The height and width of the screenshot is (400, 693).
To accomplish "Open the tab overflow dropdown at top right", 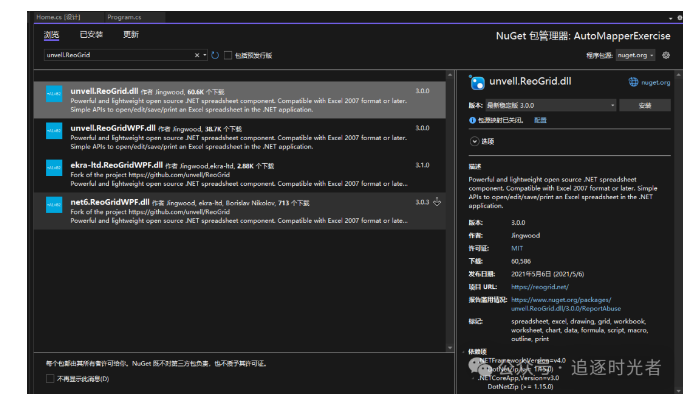I will click(670, 18).
